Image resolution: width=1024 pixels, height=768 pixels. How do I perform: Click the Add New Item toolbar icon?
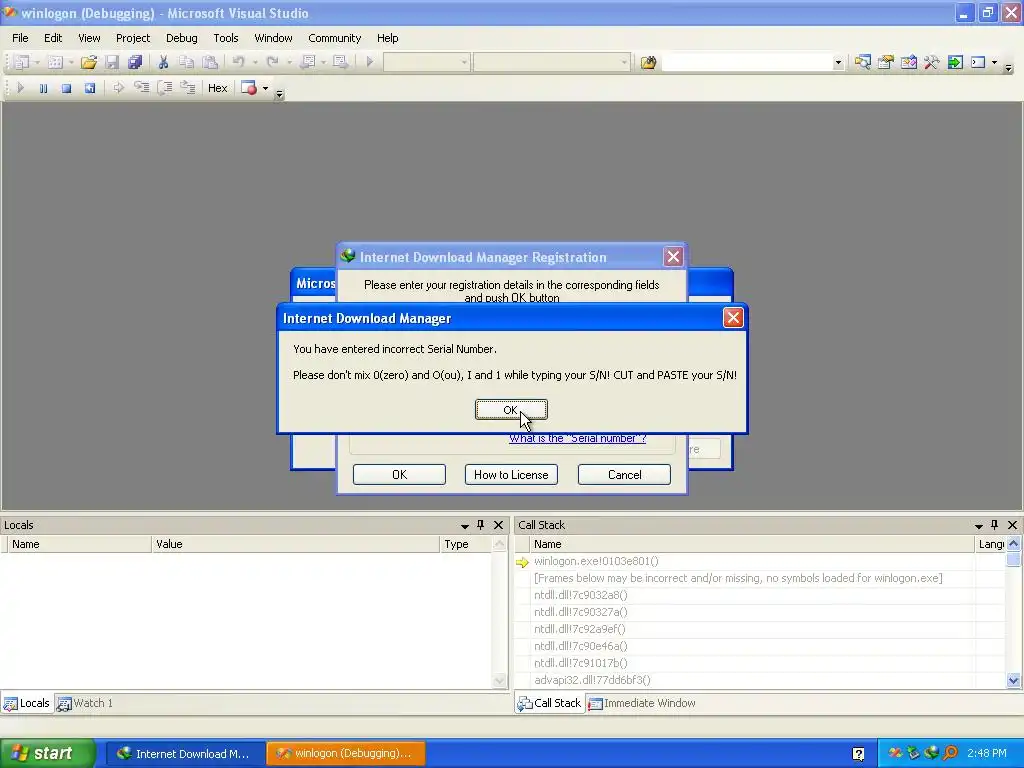click(56, 62)
